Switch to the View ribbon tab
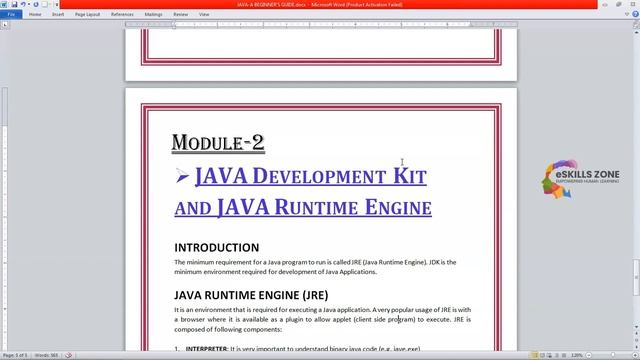The width and height of the screenshot is (640, 360). 204,14
